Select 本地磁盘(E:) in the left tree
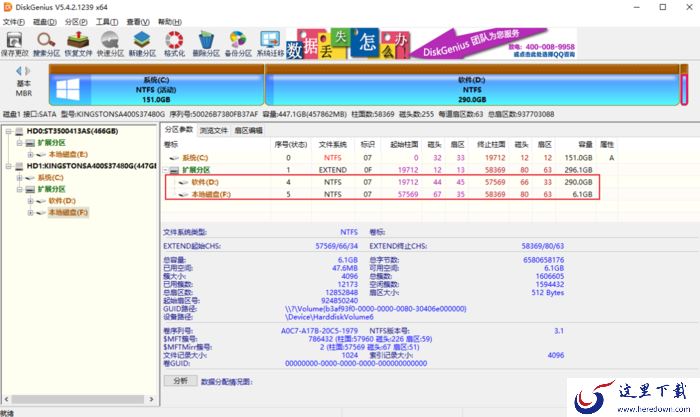This screenshot has height=417, width=700. click(x=68, y=154)
